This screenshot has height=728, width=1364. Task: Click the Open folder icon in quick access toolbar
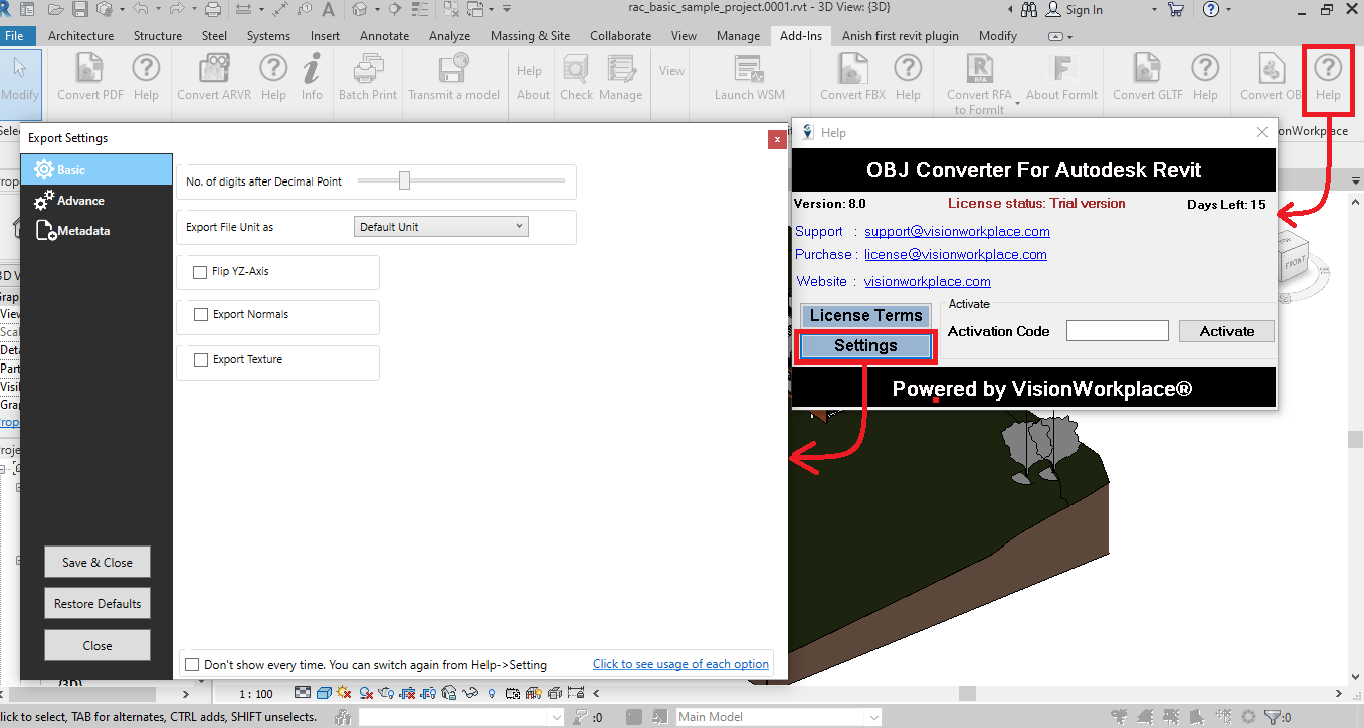58,10
